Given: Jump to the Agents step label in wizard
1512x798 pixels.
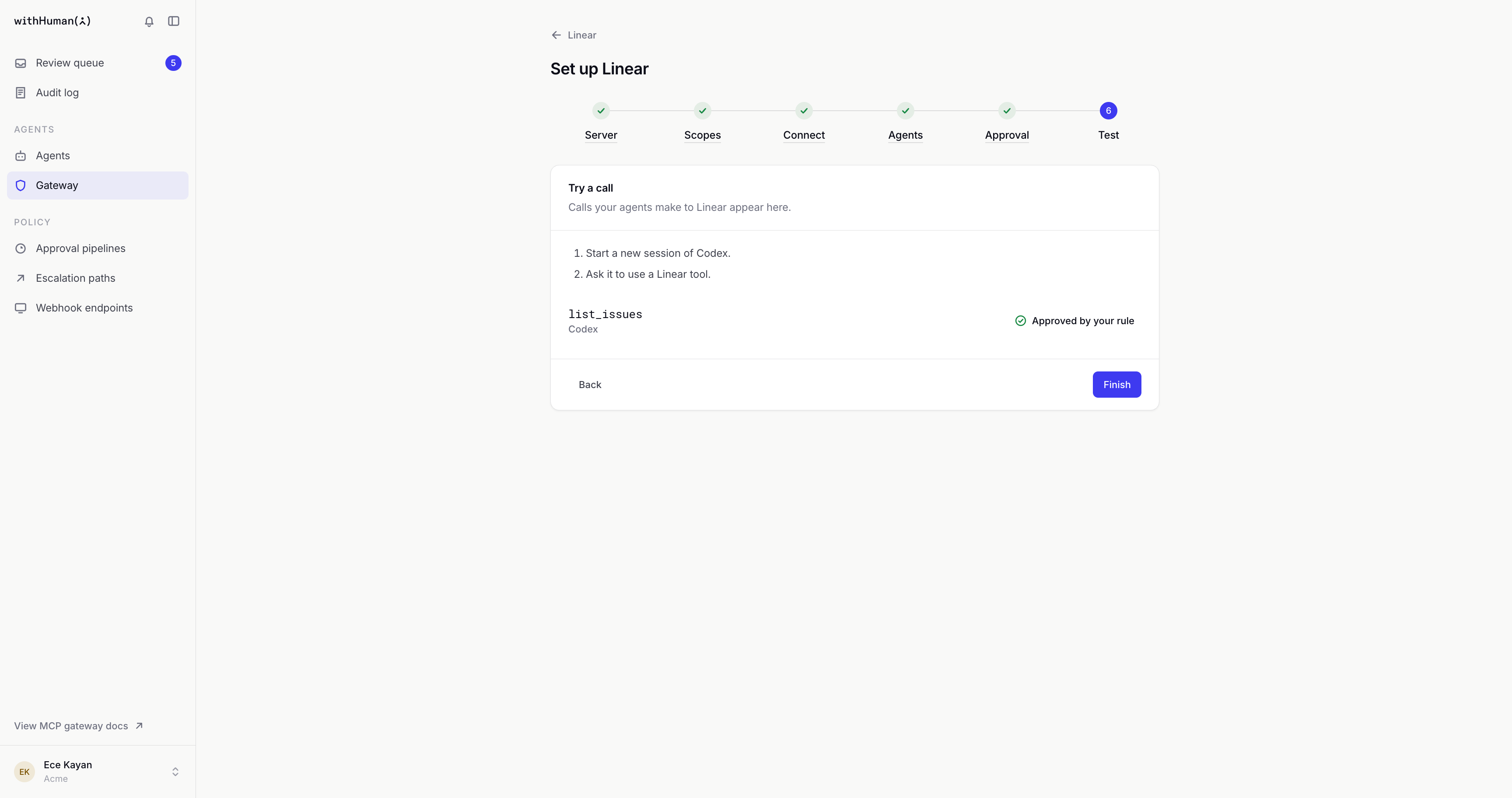Looking at the screenshot, I should click(x=906, y=135).
